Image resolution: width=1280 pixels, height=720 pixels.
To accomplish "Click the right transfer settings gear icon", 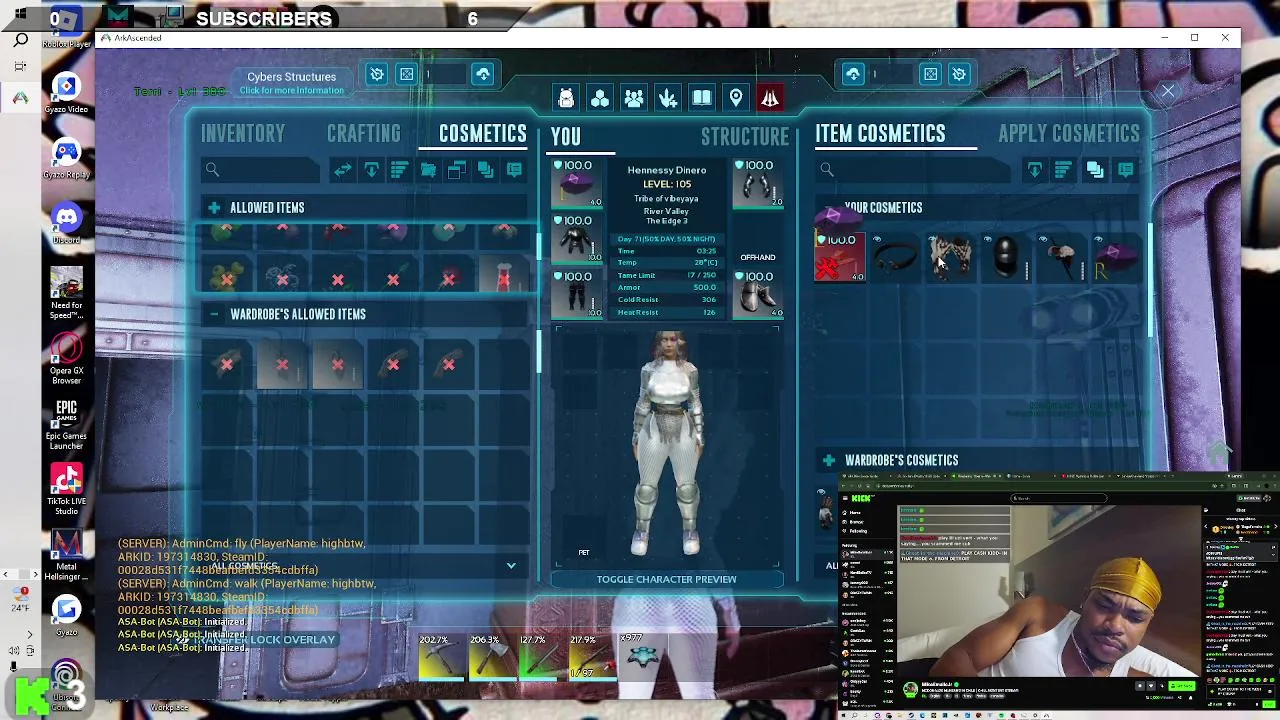I will [x=959, y=74].
